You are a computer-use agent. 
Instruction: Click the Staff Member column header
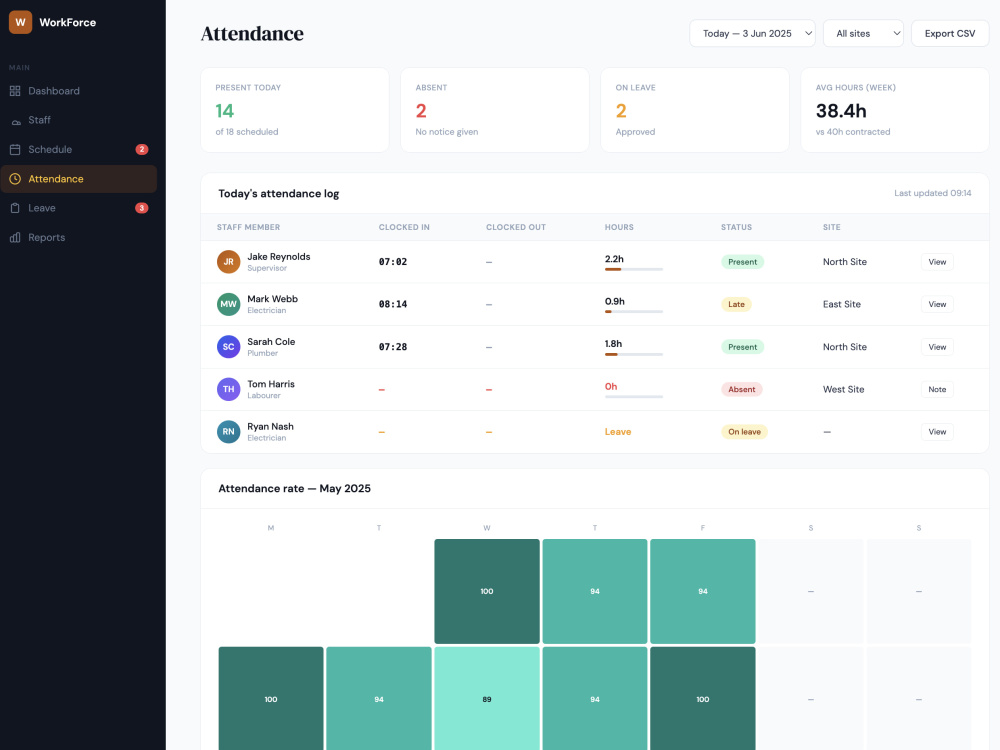click(x=248, y=227)
